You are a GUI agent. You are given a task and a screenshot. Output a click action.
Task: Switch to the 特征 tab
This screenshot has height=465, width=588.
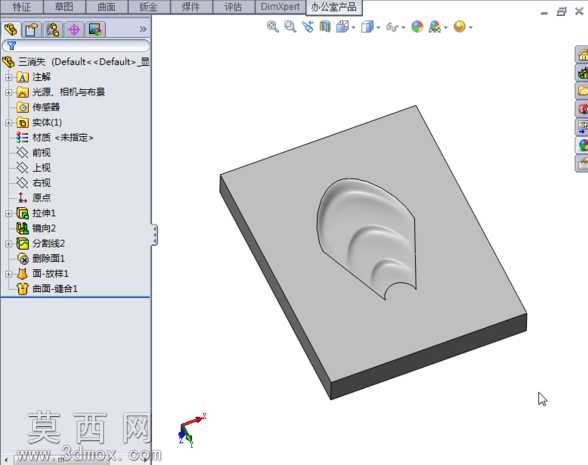(22, 7)
